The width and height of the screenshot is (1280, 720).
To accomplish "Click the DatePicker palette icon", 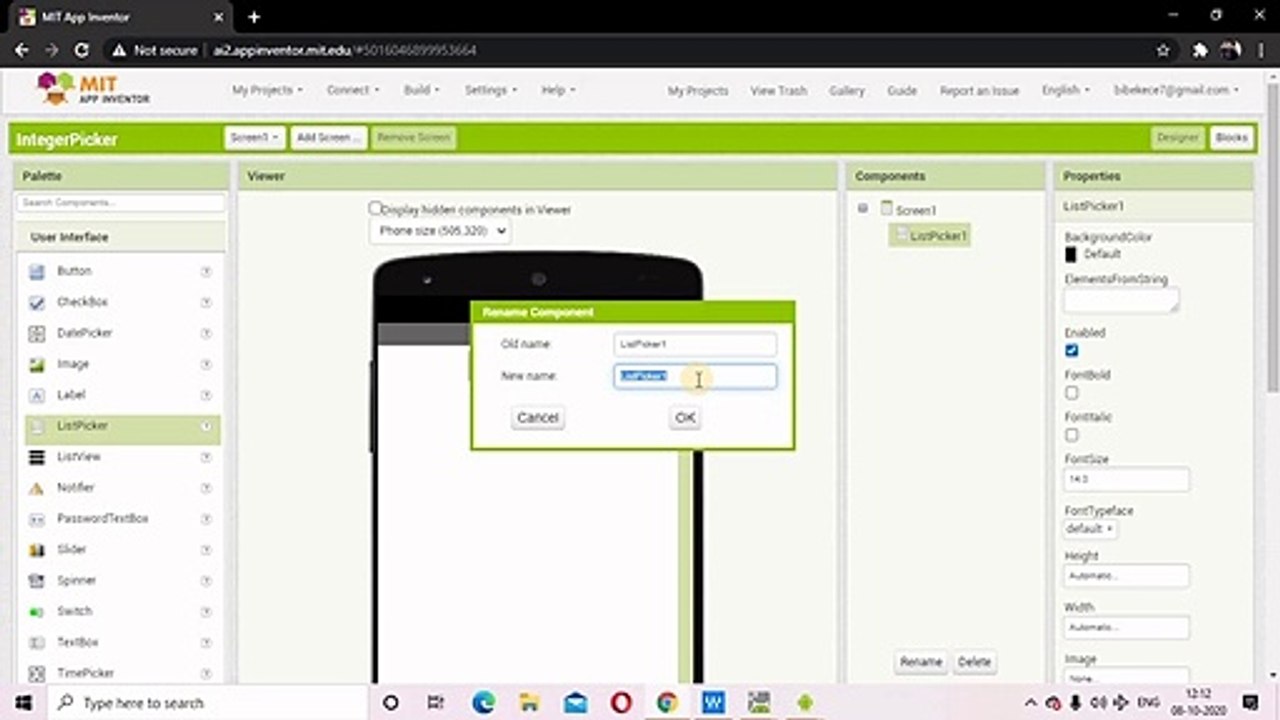I will (x=37, y=333).
